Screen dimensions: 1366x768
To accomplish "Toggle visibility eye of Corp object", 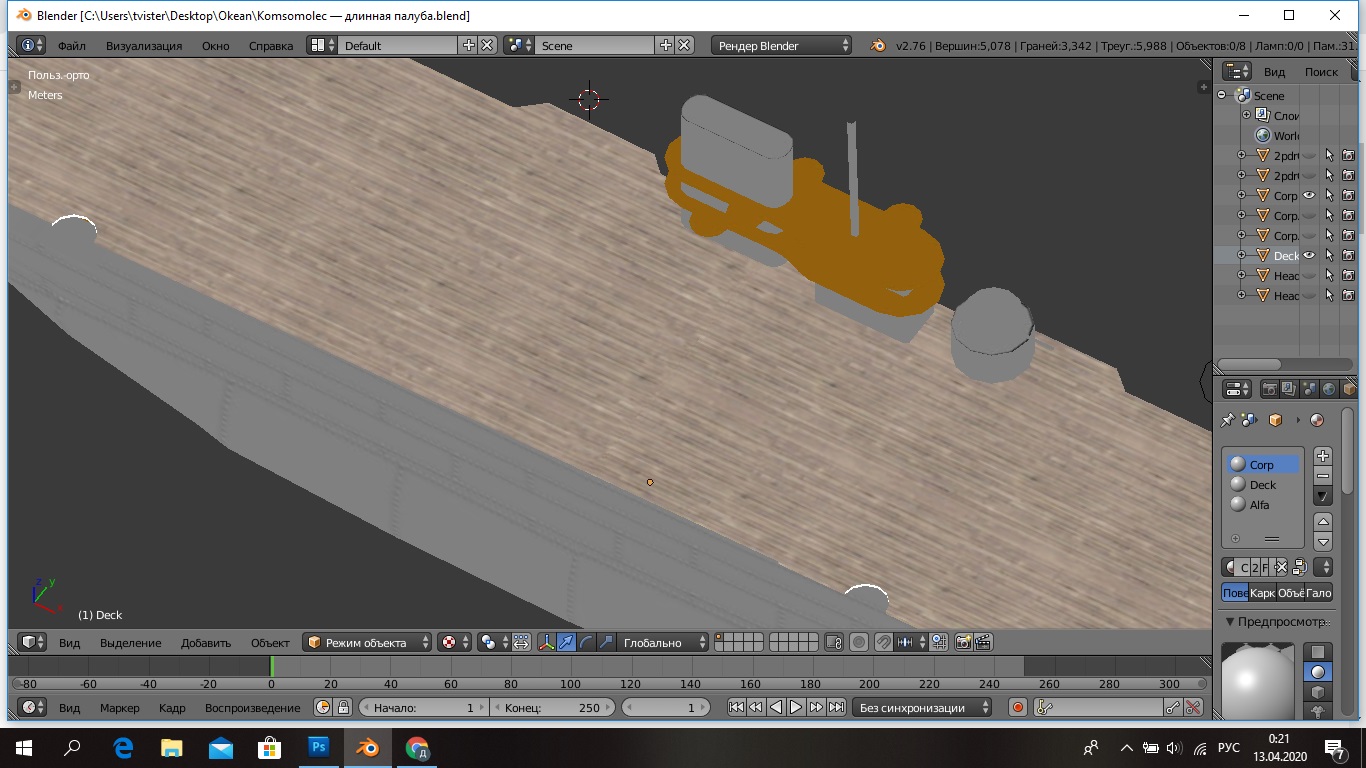I will (x=1309, y=195).
